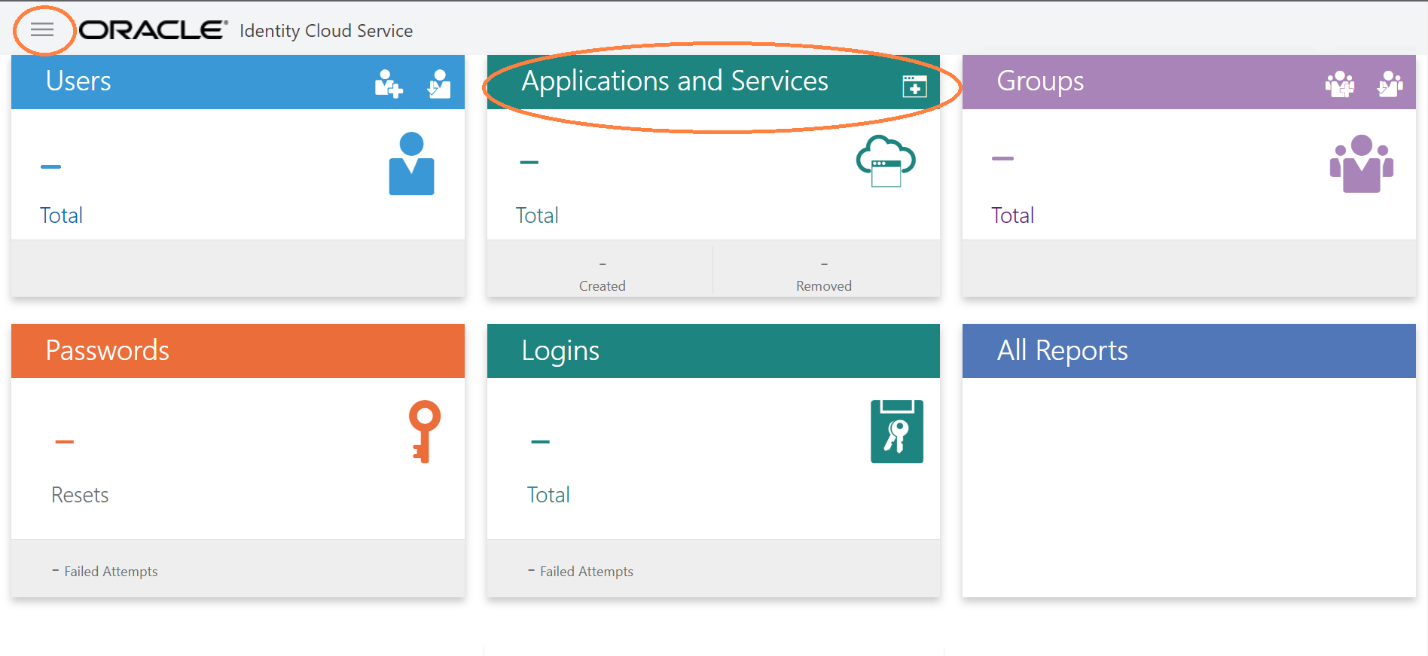Open the Users tile header

point(238,82)
